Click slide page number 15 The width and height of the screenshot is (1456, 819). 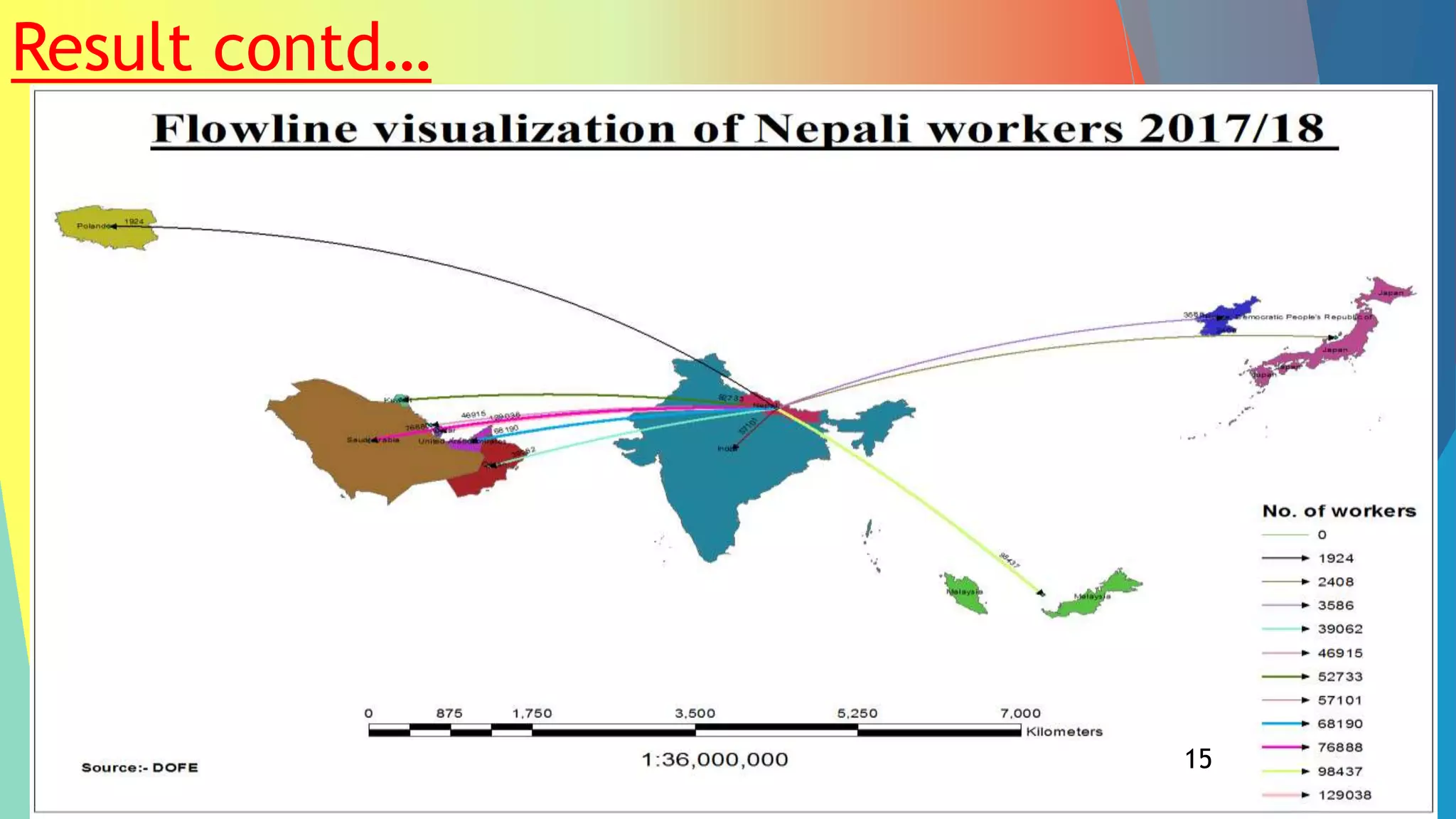point(1198,759)
